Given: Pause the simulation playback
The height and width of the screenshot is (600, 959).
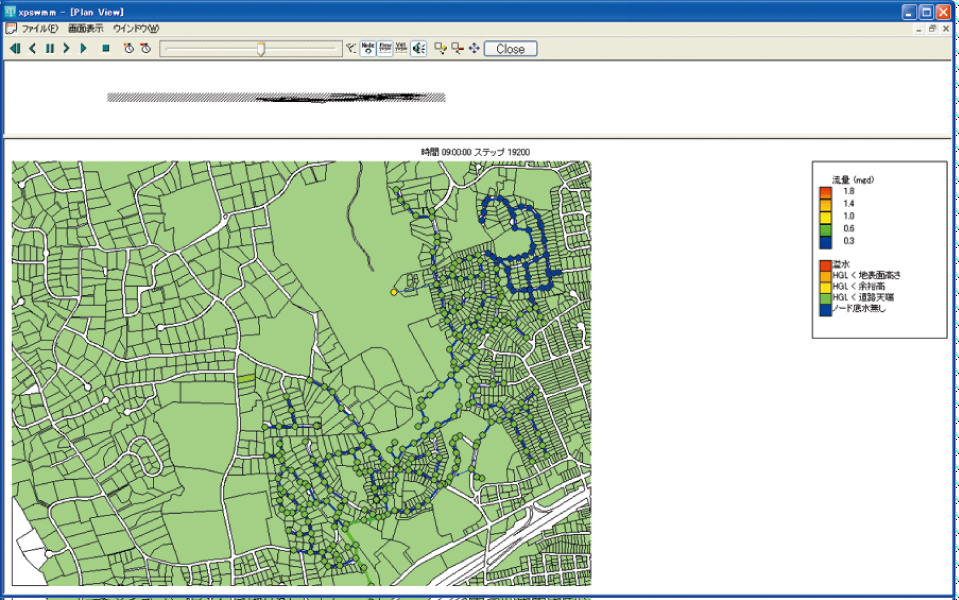Looking at the screenshot, I should click(x=50, y=48).
